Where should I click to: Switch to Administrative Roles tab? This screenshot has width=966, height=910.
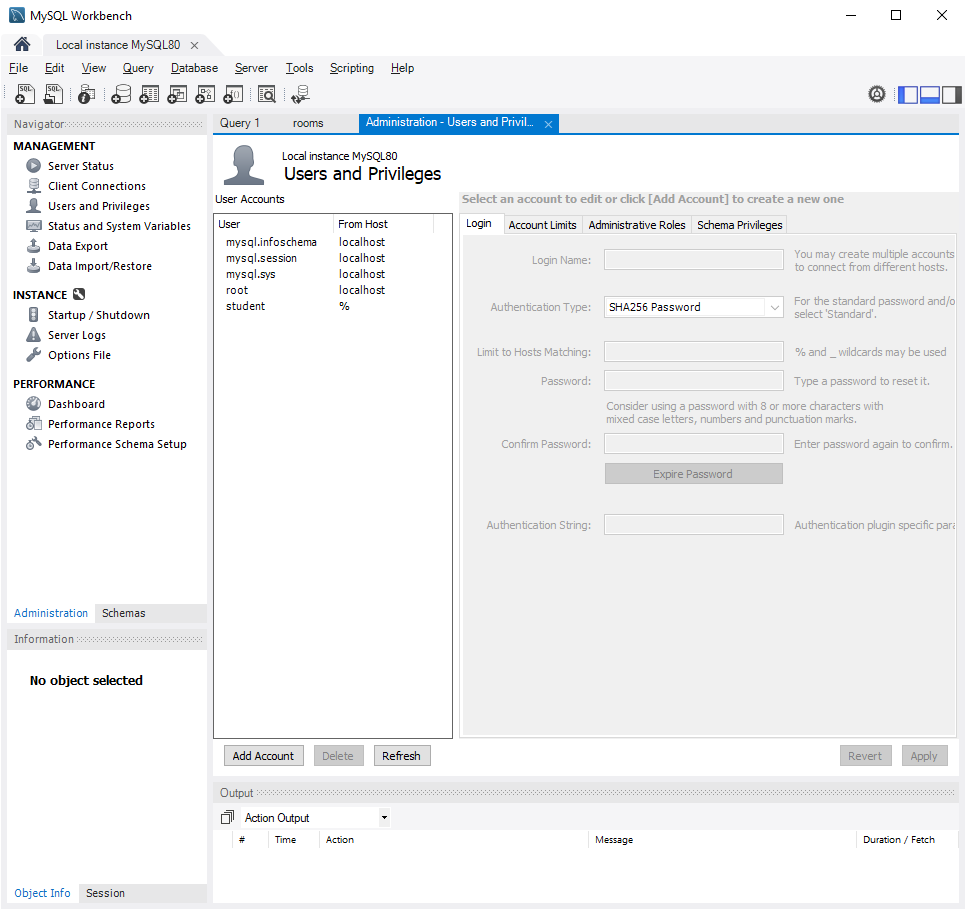[x=636, y=225]
